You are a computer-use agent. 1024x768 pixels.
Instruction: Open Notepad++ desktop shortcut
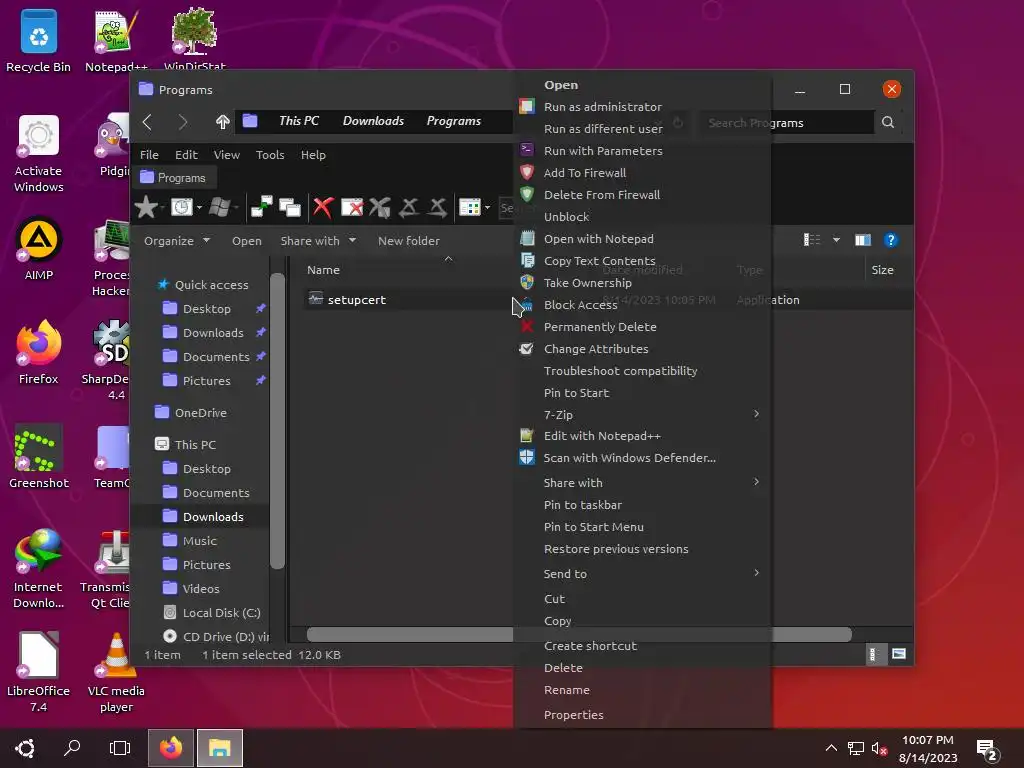116,40
